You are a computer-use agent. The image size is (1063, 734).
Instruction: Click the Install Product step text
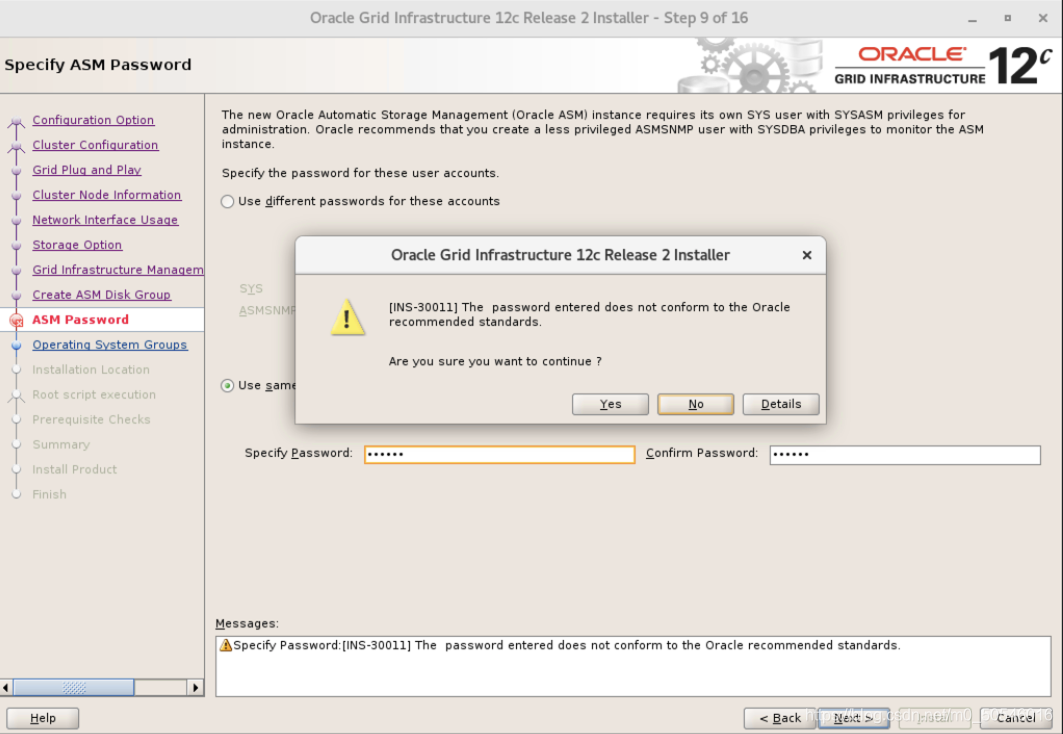click(75, 469)
